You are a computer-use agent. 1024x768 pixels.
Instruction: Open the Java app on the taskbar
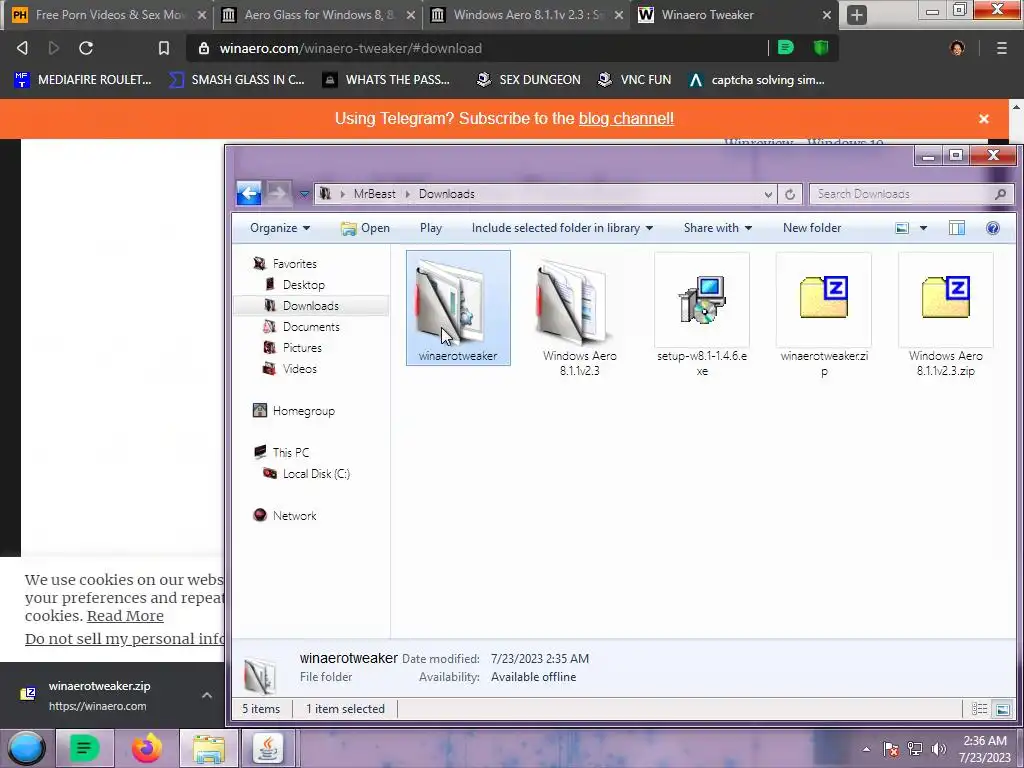pyautogui.click(x=268, y=748)
